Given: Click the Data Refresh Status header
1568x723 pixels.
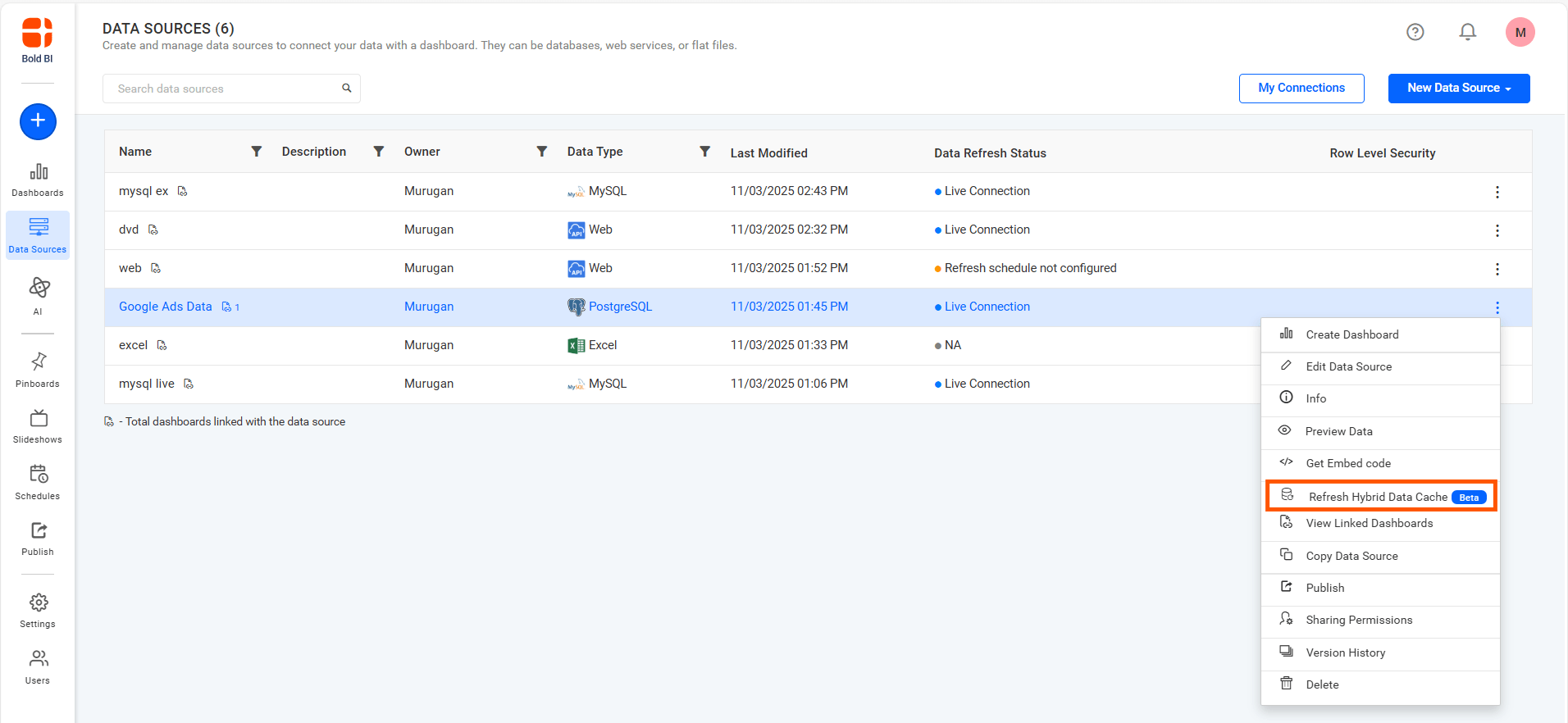Looking at the screenshot, I should pyautogui.click(x=990, y=153).
